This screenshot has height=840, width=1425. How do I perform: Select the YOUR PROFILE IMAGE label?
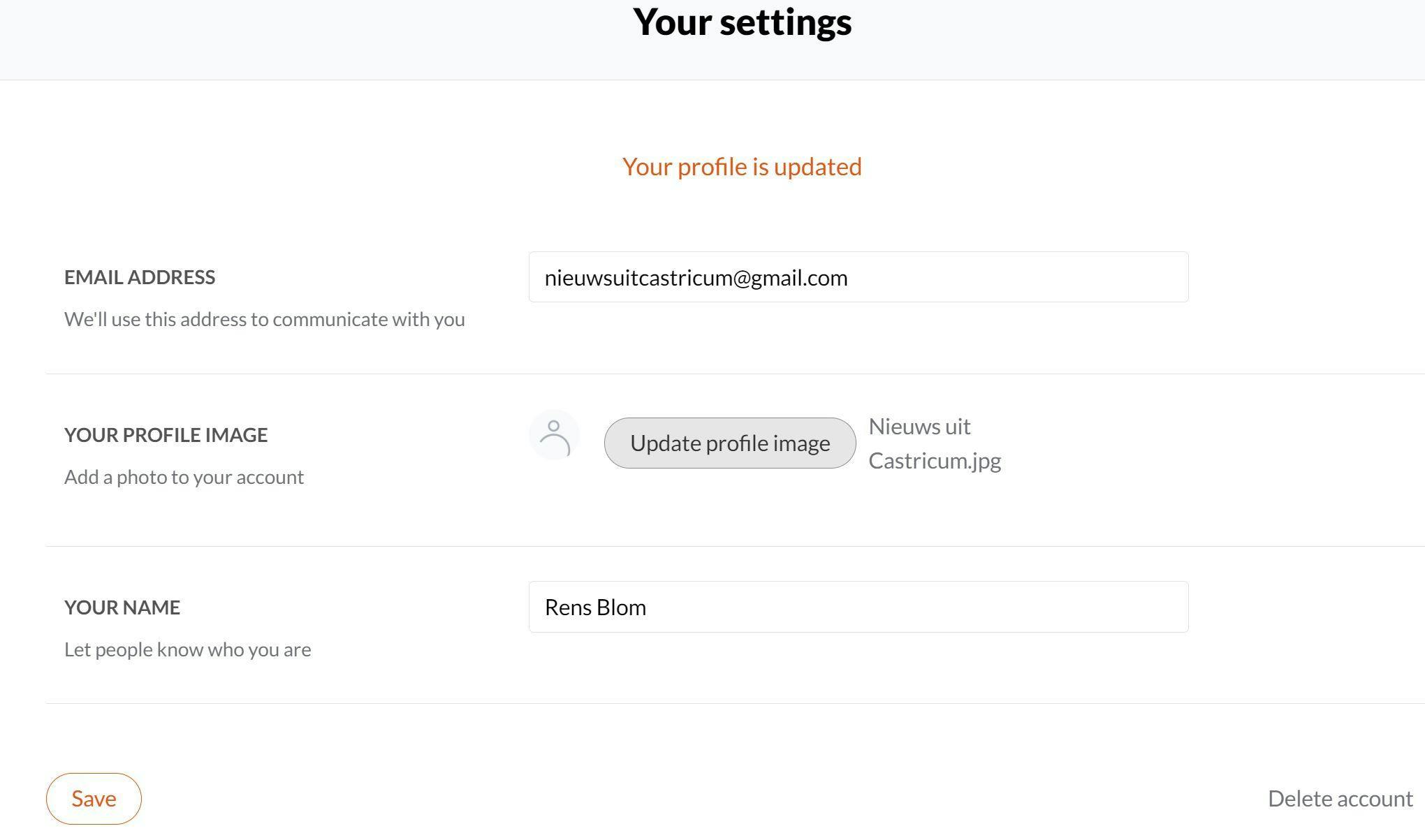[x=166, y=435]
